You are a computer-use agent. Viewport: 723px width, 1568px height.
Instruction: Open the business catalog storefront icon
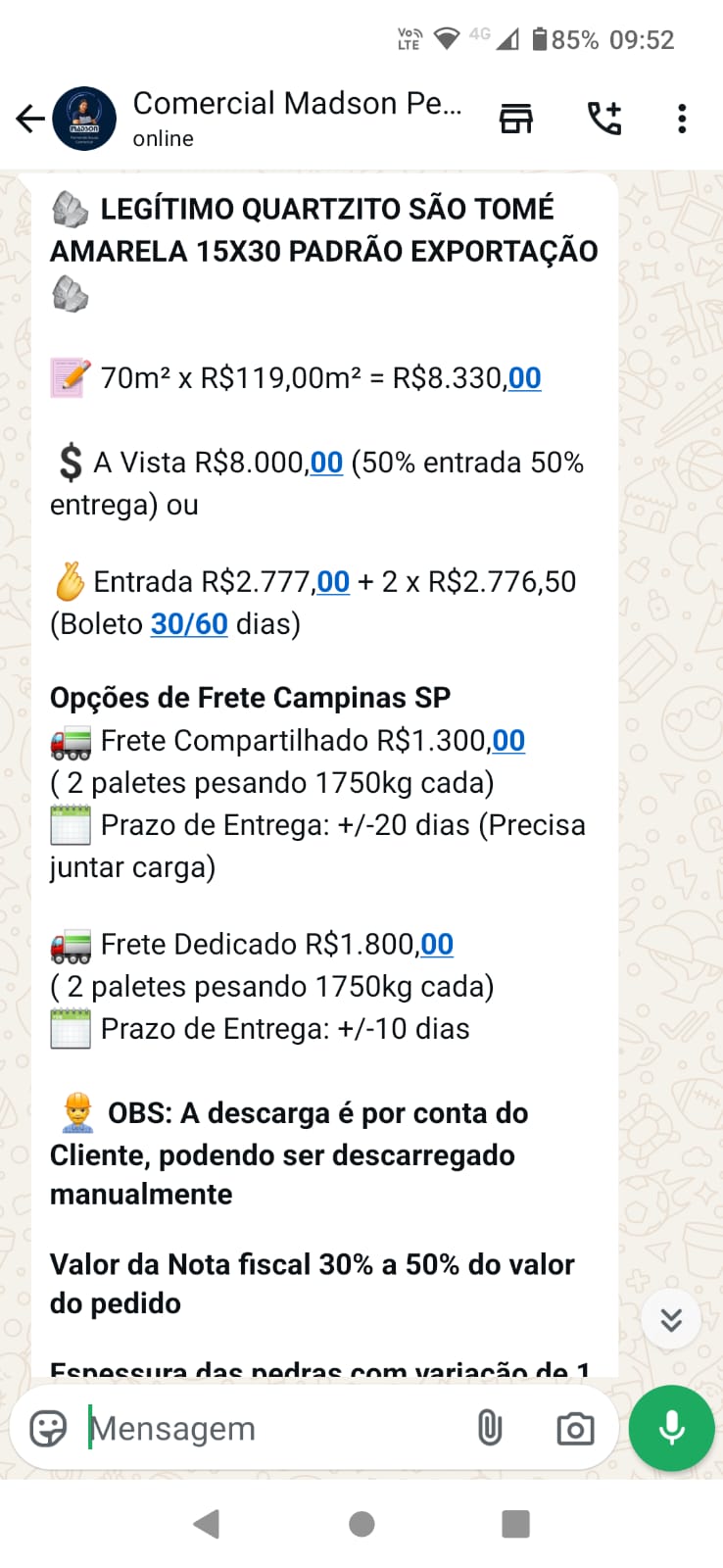(516, 119)
